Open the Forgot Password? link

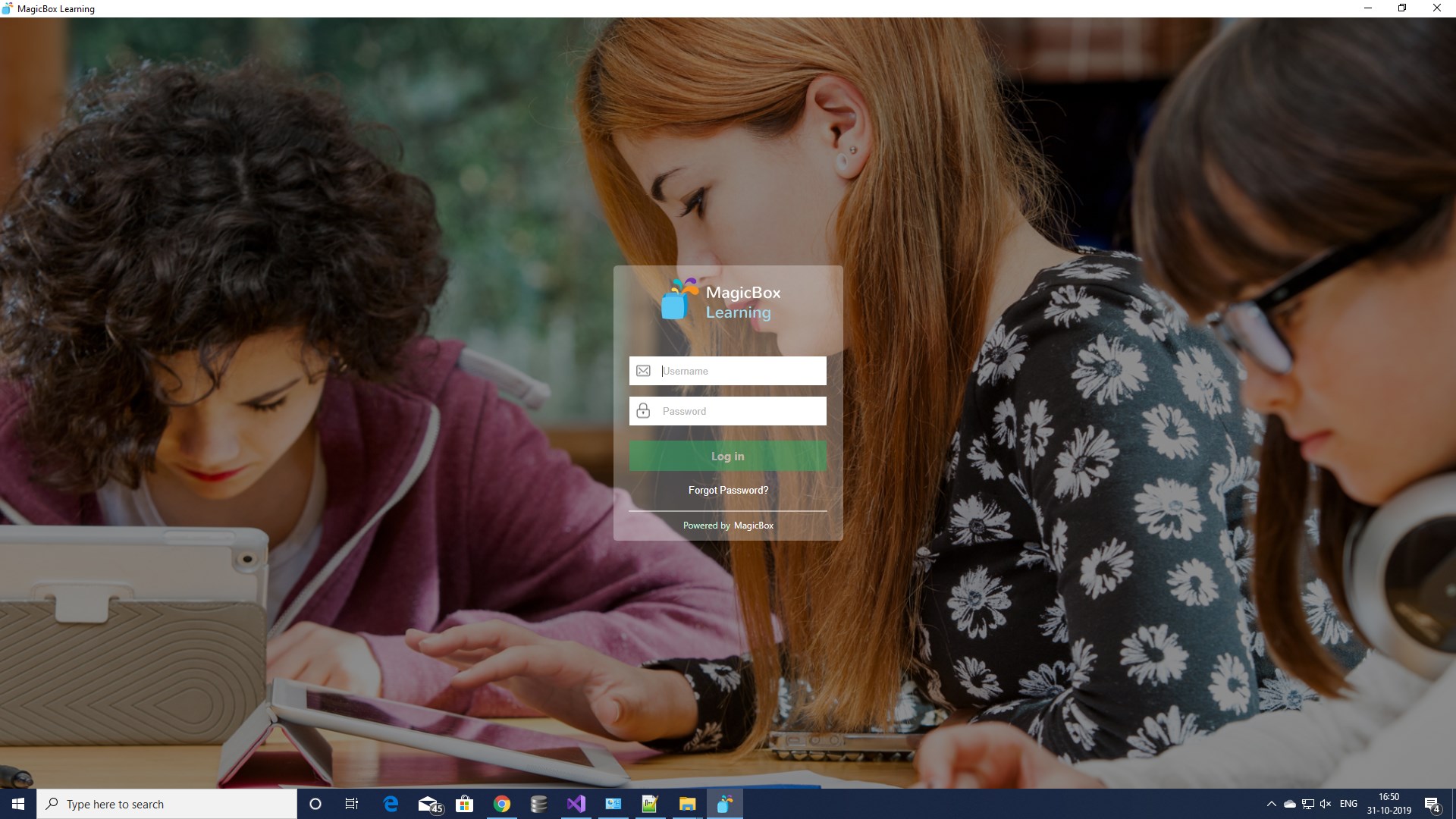pyautogui.click(x=728, y=491)
